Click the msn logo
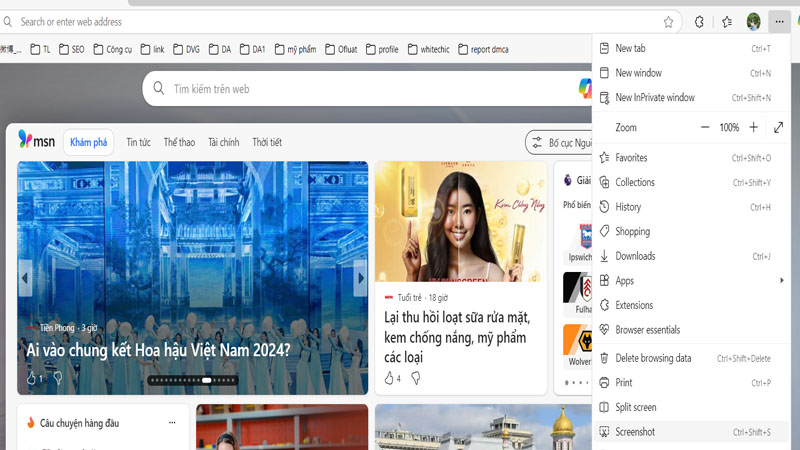Image resolution: width=800 pixels, height=450 pixels. click(36, 140)
